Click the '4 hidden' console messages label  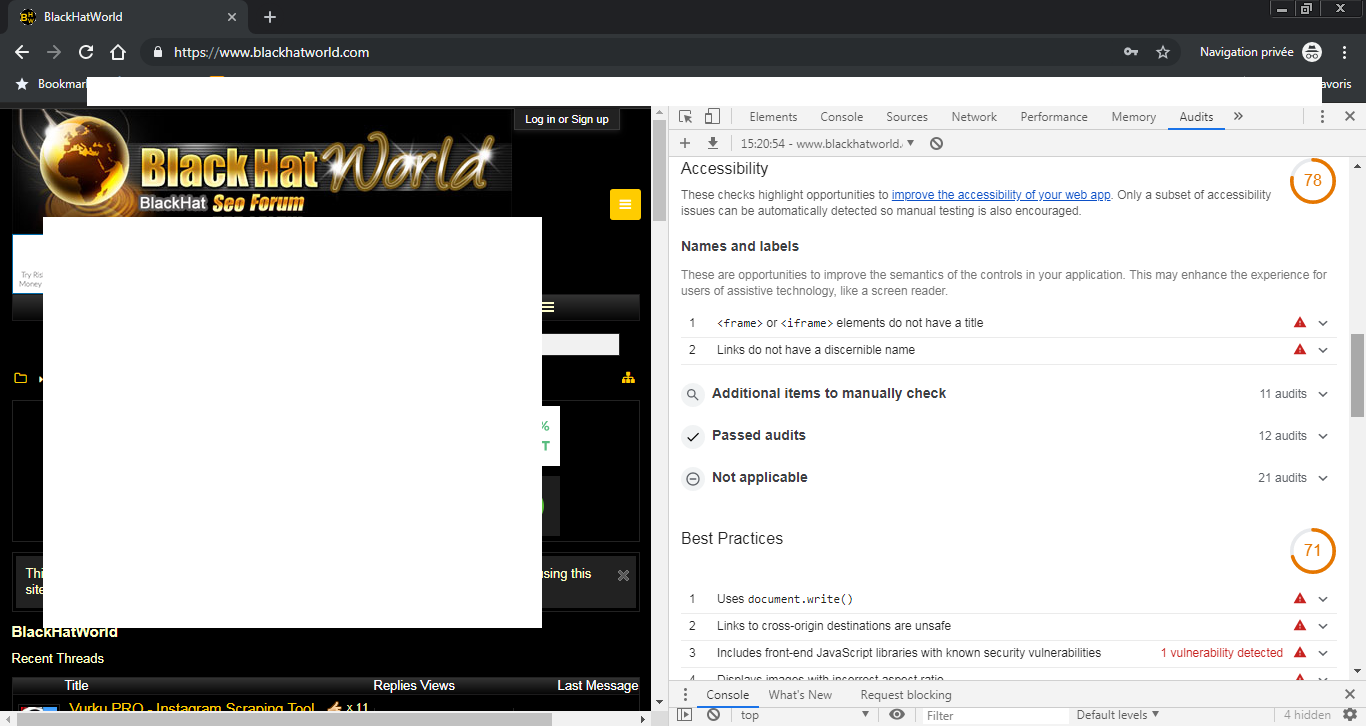pos(1307,715)
